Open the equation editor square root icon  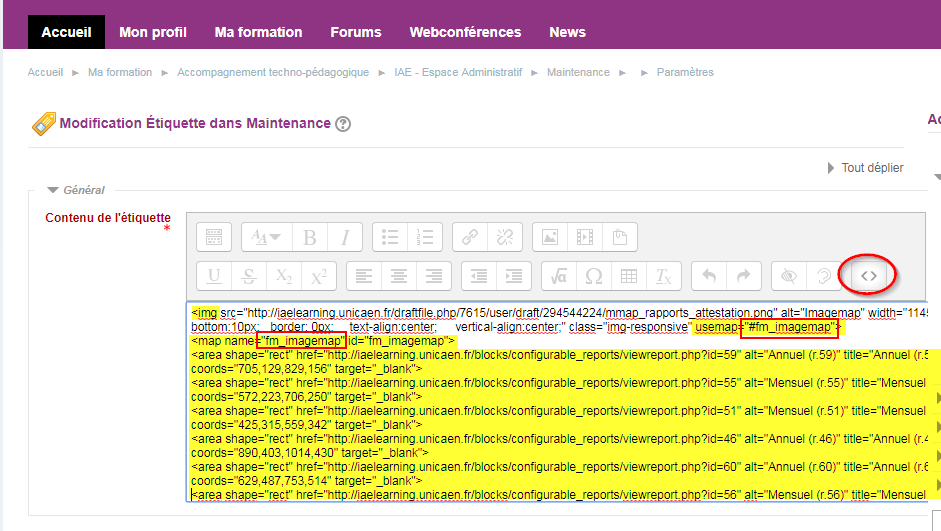pos(559,276)
